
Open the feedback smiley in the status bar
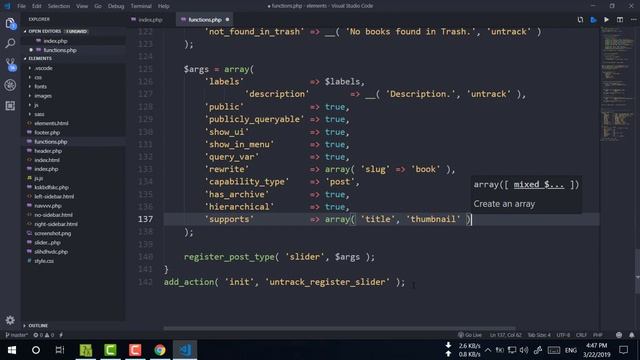(x=619, y=335)
